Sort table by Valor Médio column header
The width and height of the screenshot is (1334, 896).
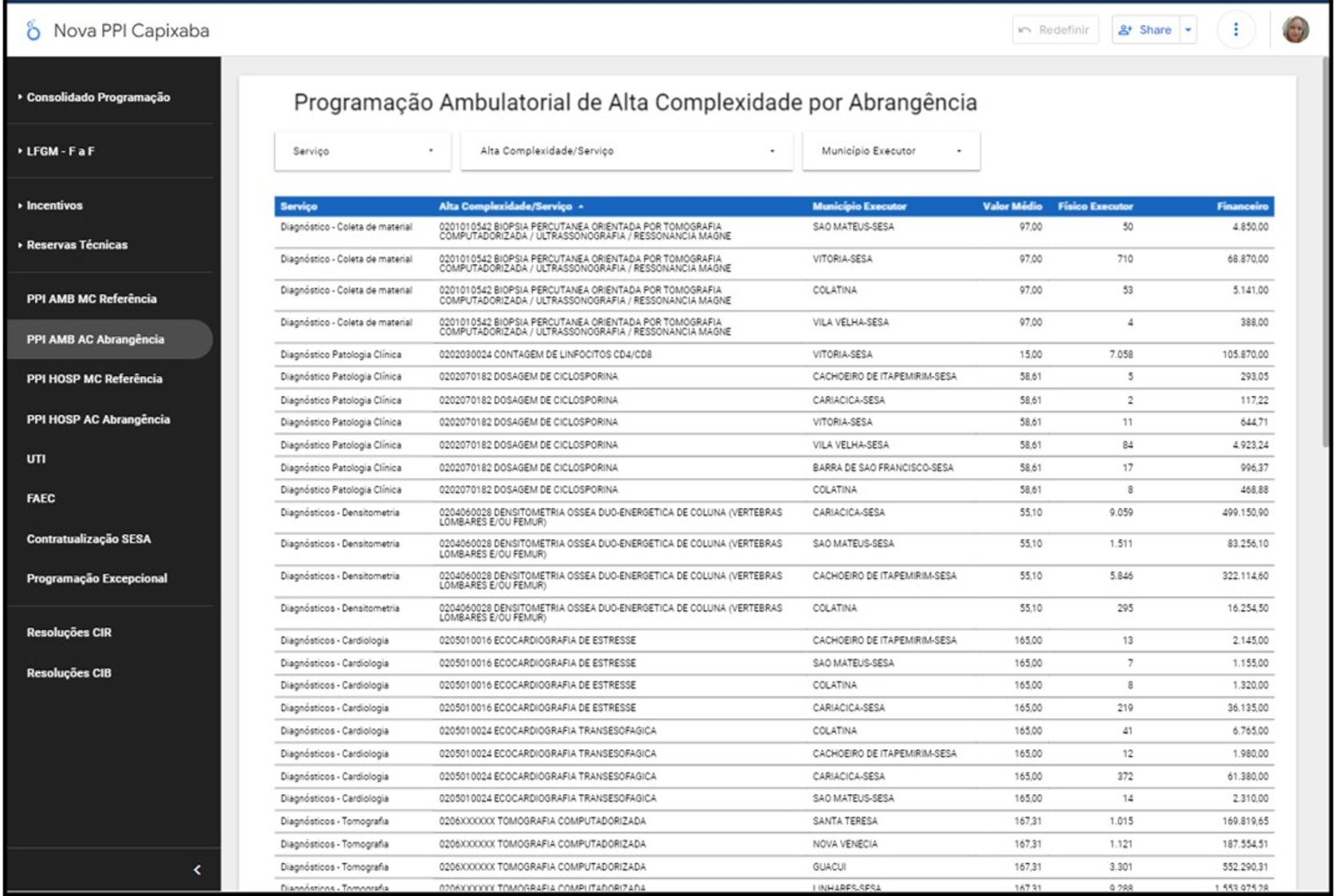1011,206
